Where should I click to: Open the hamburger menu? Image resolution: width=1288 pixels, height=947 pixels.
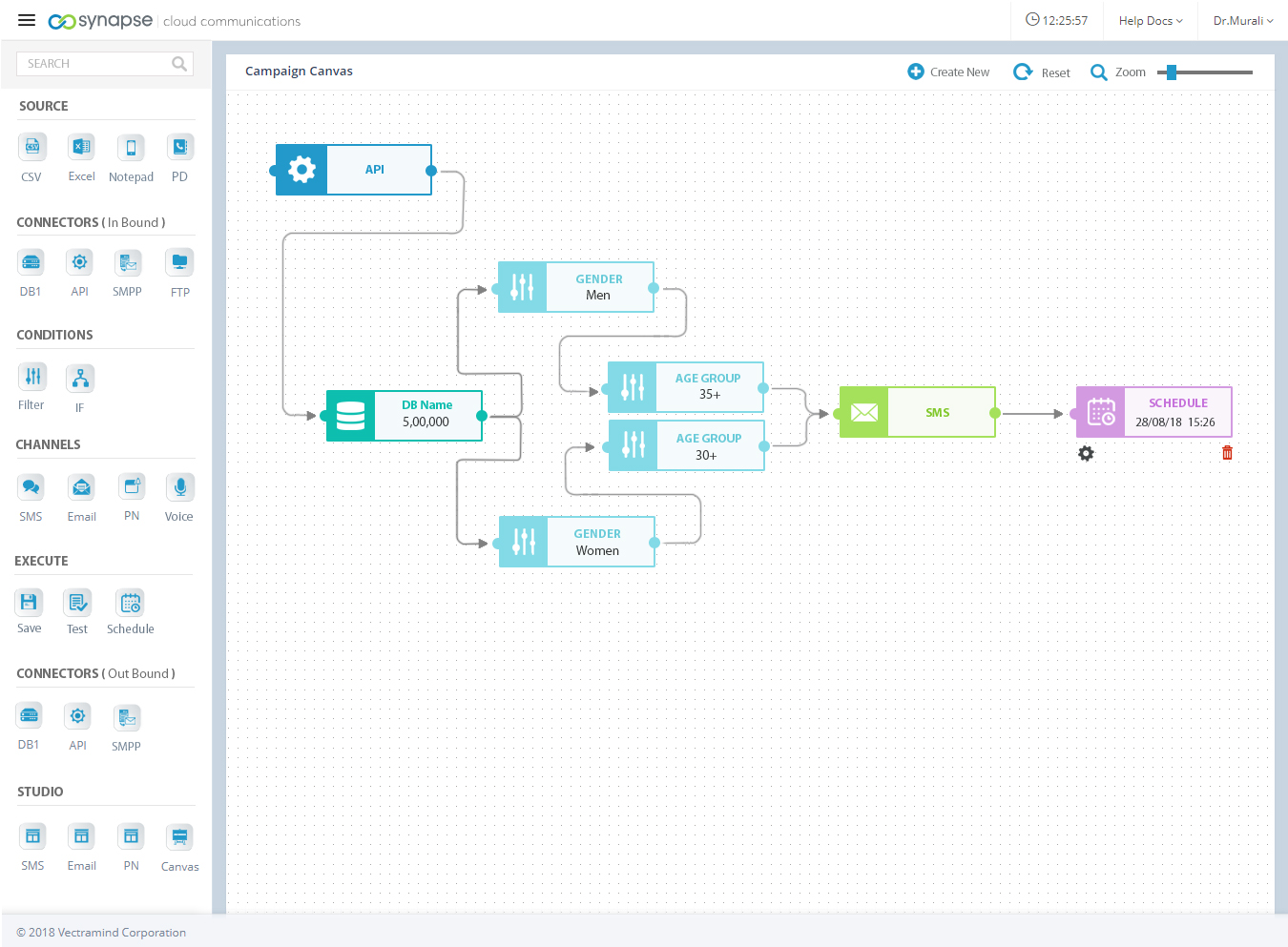click(27, 20)
